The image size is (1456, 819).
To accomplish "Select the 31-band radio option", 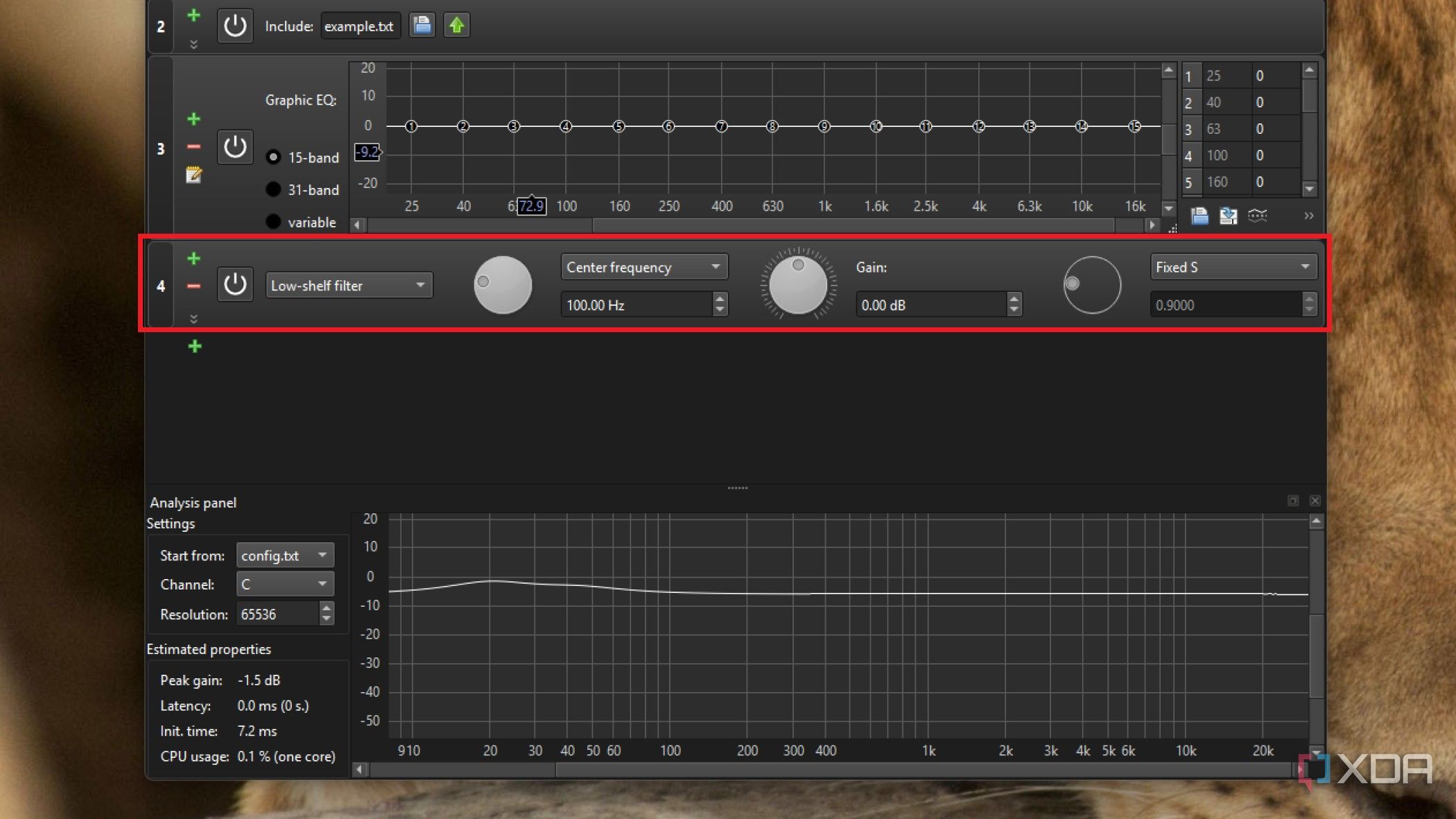I will point(274,189).
